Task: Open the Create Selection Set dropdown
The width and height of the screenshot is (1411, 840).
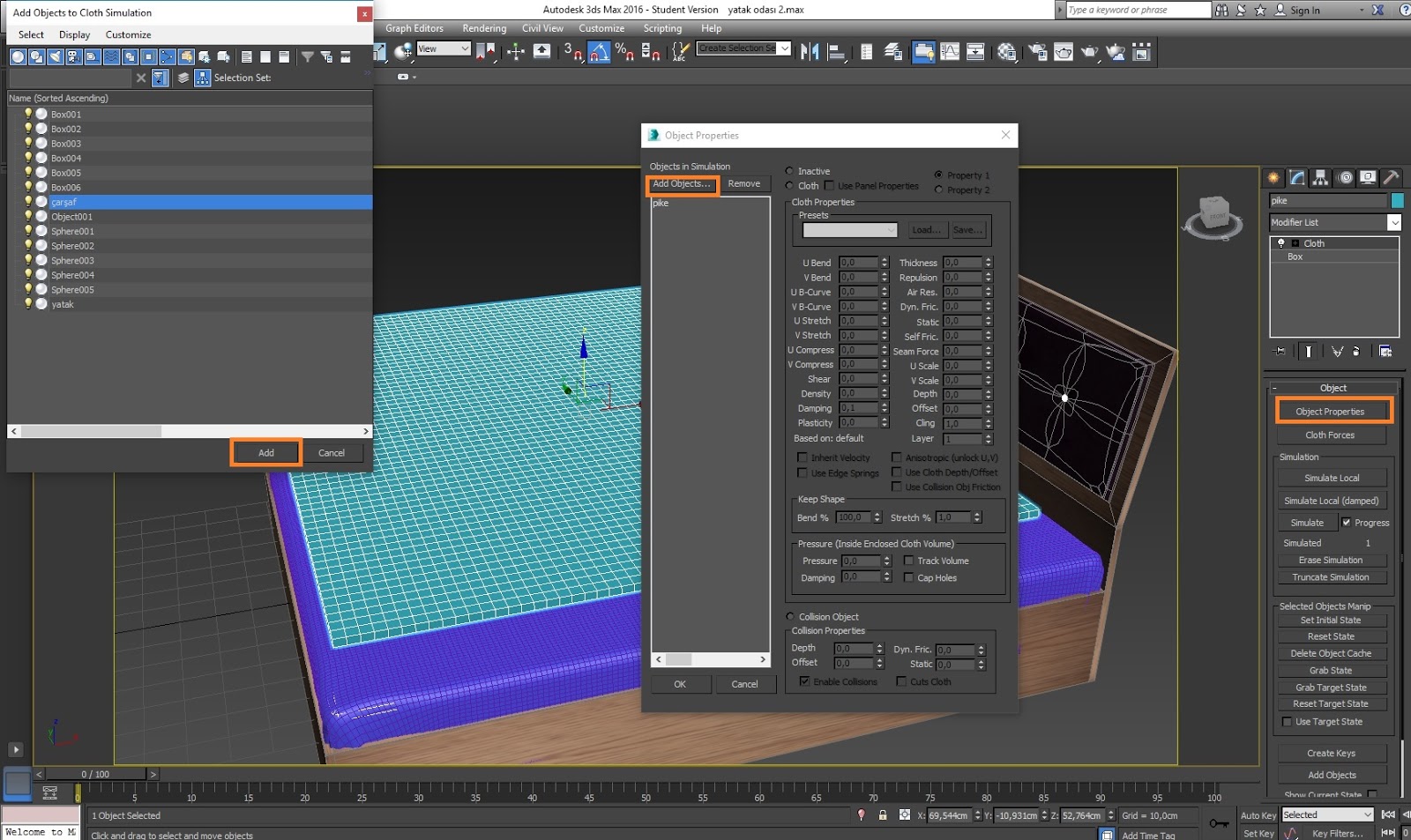Action: click(x=784, y=48)
